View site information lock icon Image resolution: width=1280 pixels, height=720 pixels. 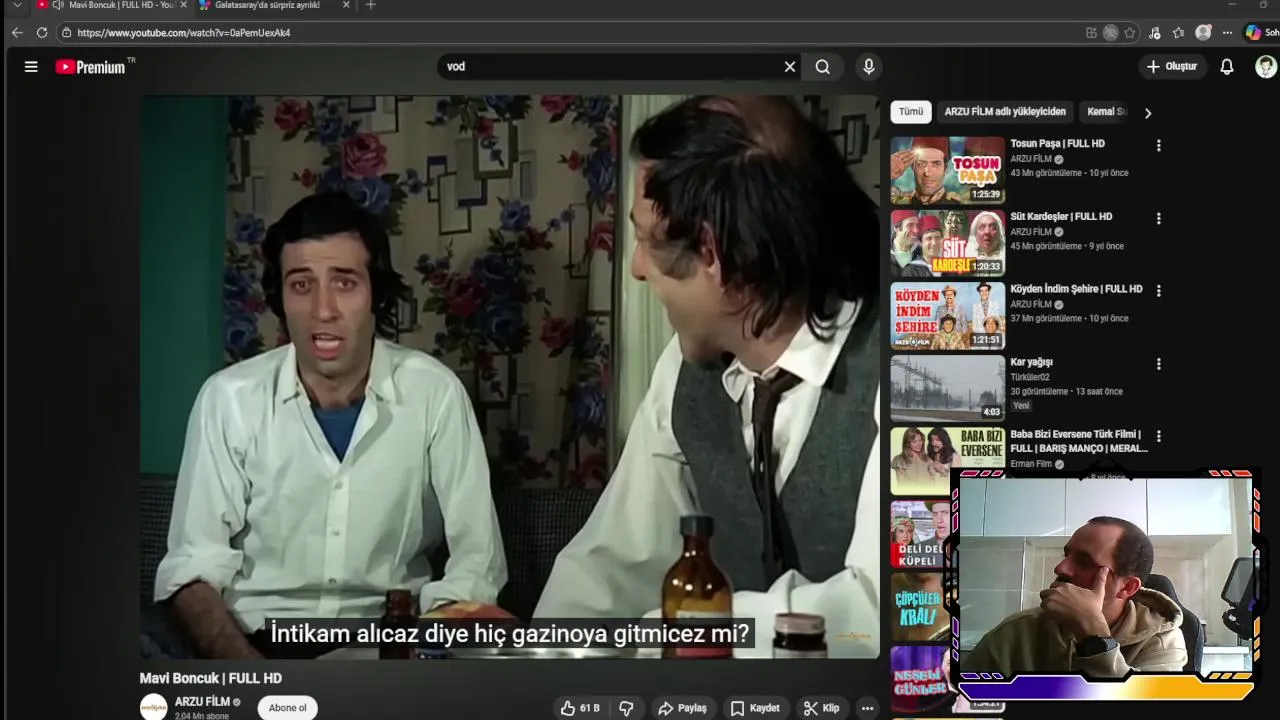tap(66, 33)
